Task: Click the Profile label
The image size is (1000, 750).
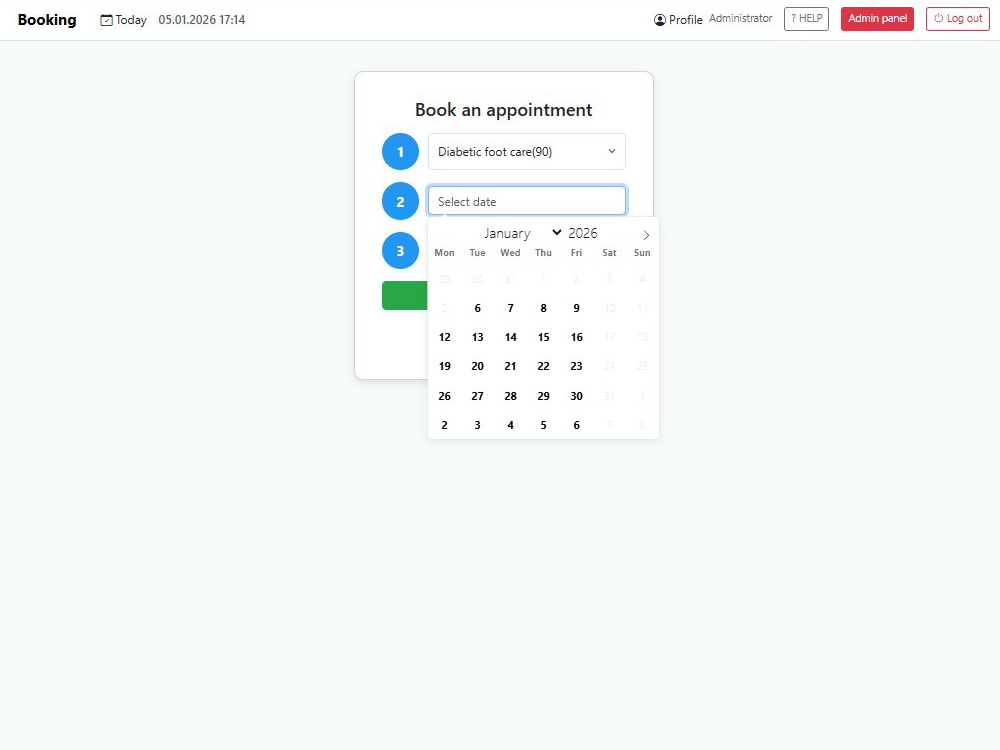Action: tap(686, 20)
